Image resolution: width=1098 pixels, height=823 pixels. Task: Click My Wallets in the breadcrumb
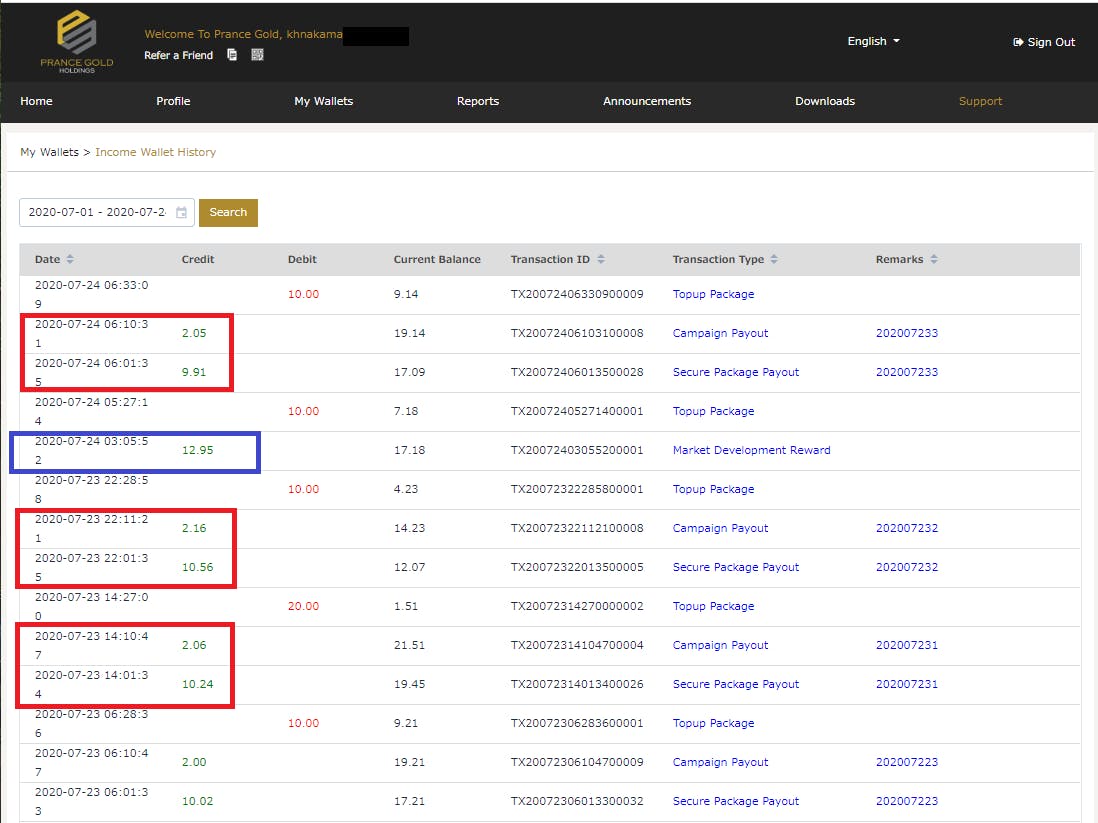click(49, 152)
